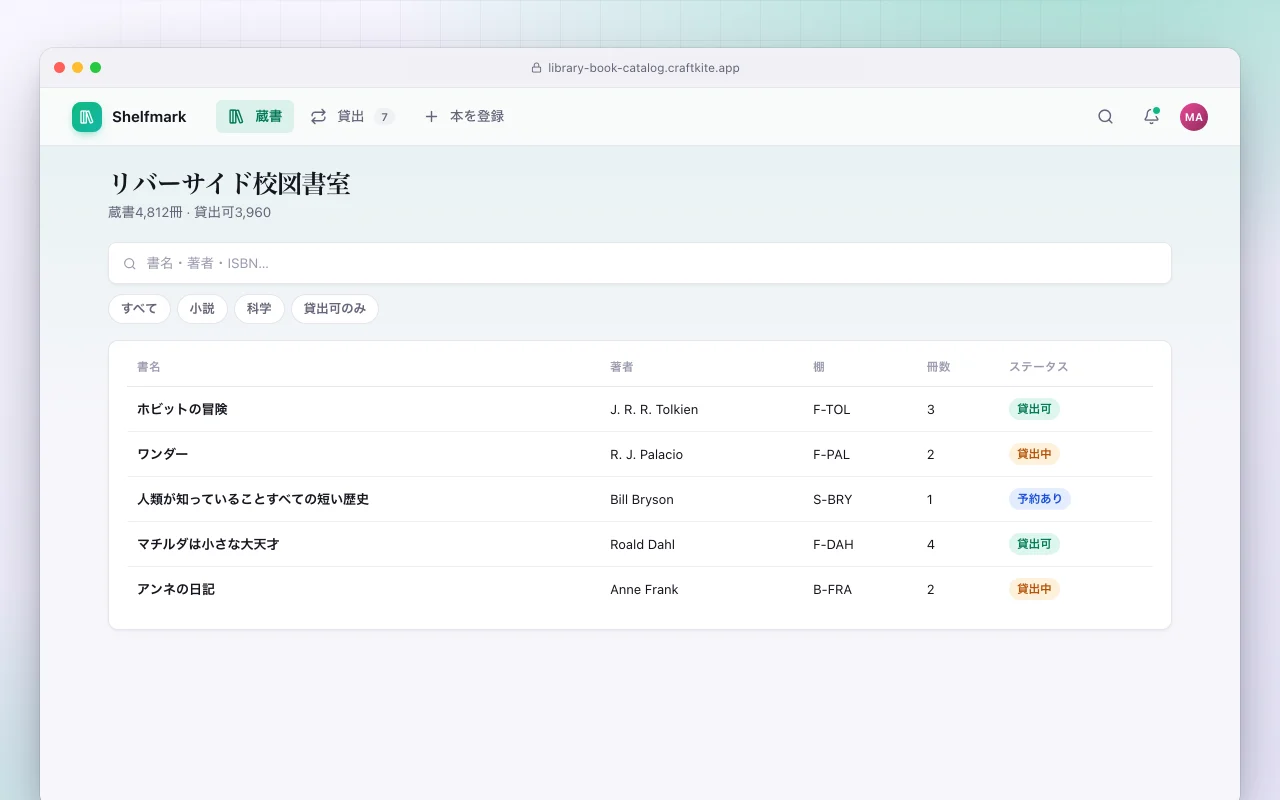Click 貸出中 status badge for アンネの日記

pos(1034,589)
